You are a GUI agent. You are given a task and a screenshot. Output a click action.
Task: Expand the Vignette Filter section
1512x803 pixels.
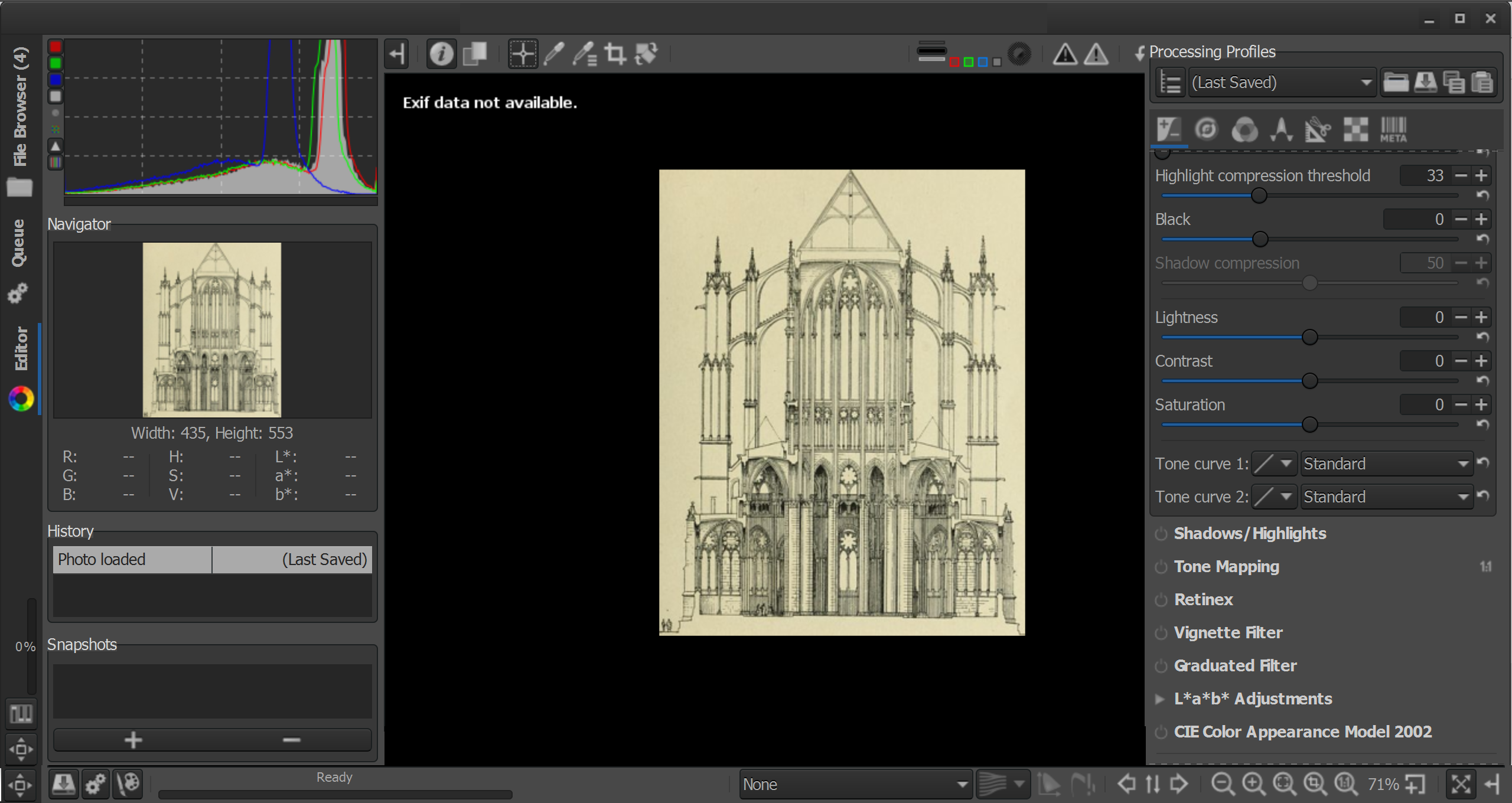pos(1228,633)
